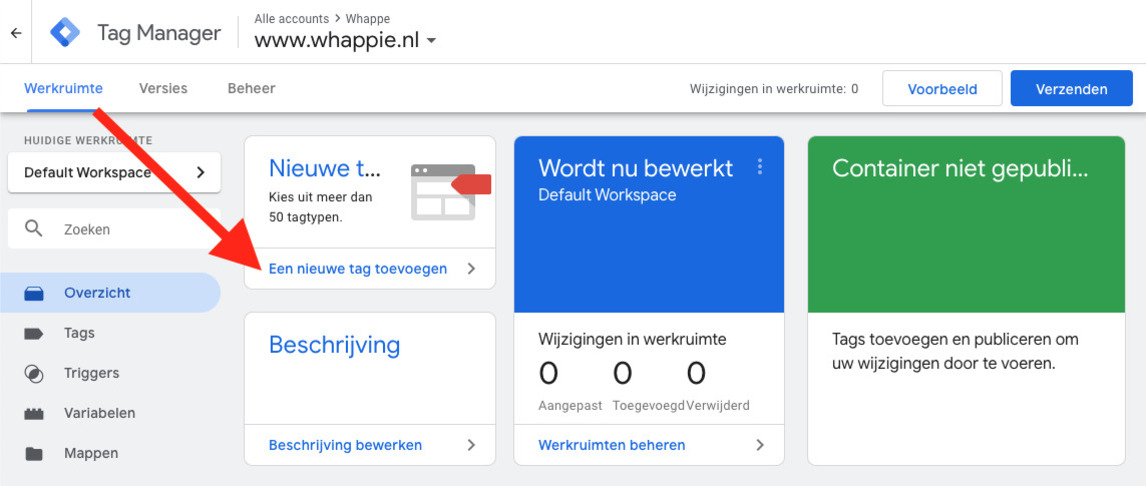Click Wijzigingen in werkruimte: 0 status text
Viewport: 1146px width, 486px height.
[x=774, y=89]
